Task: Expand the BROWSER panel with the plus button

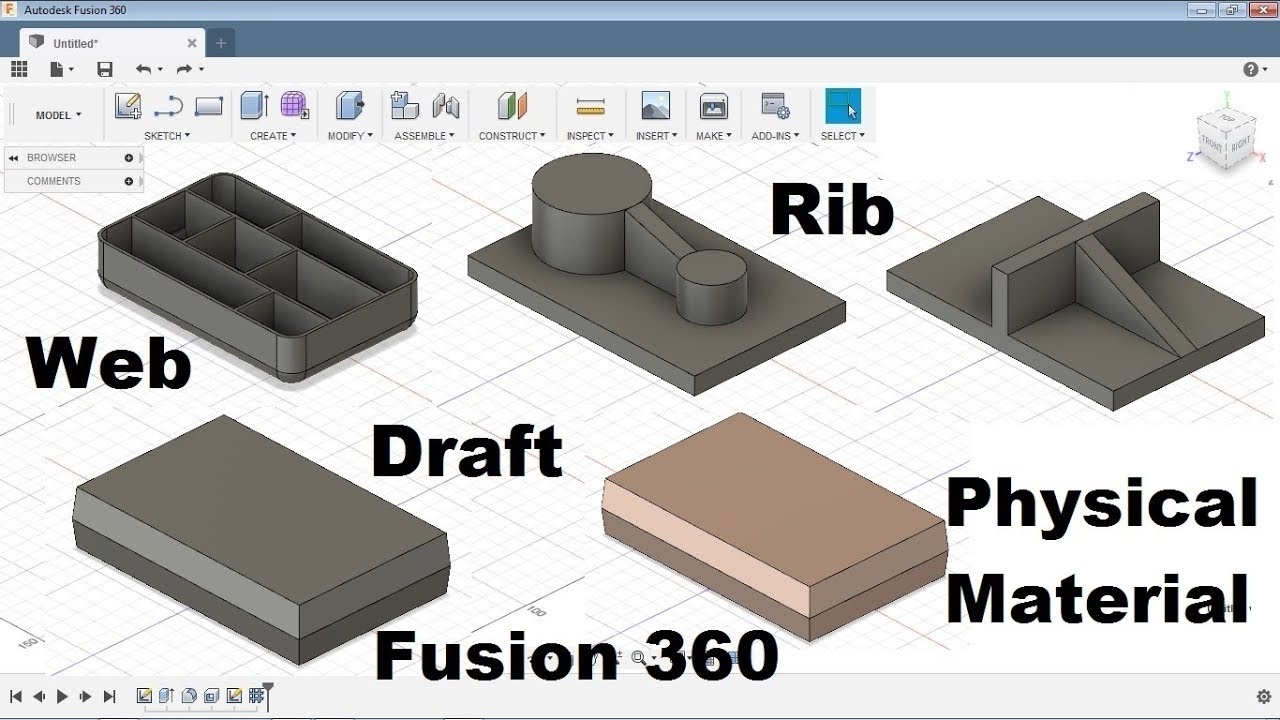Action: [129, 158]
